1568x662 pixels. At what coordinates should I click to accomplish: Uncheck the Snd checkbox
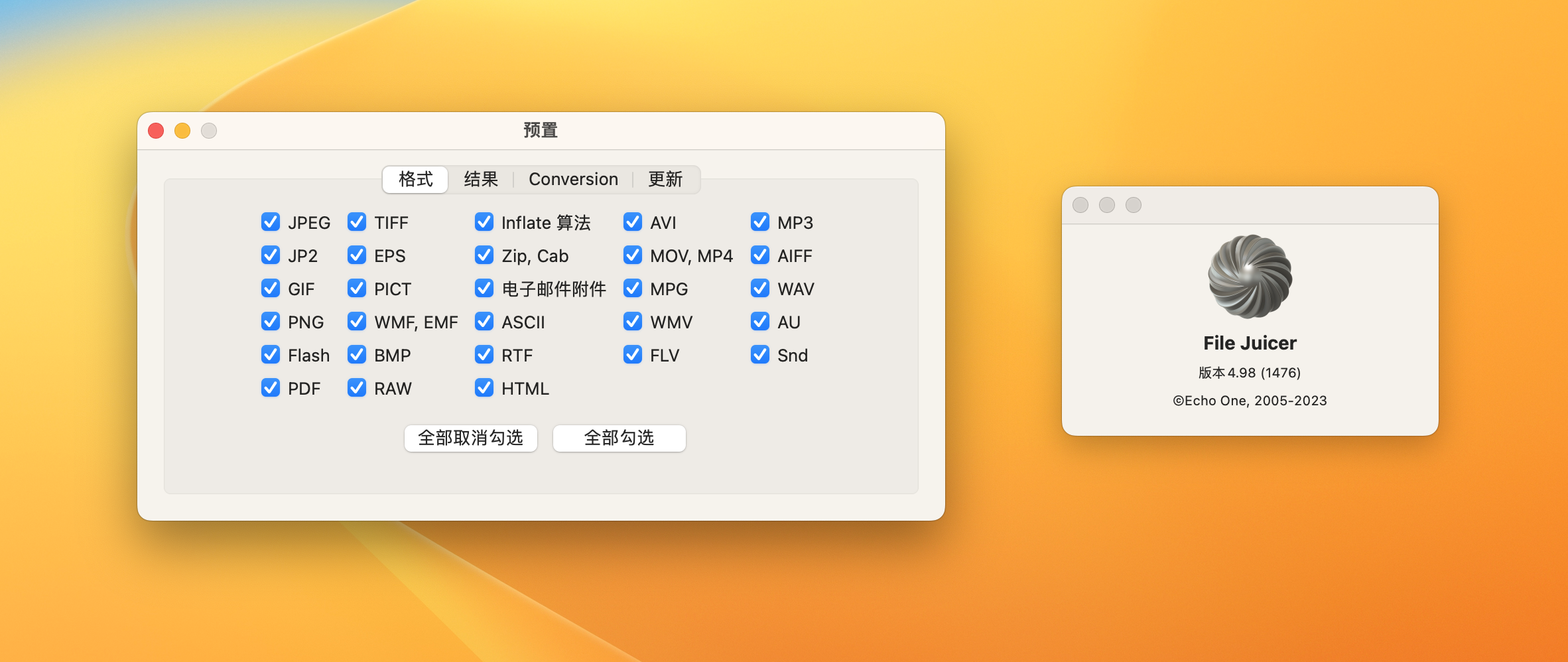coord(760,355)
